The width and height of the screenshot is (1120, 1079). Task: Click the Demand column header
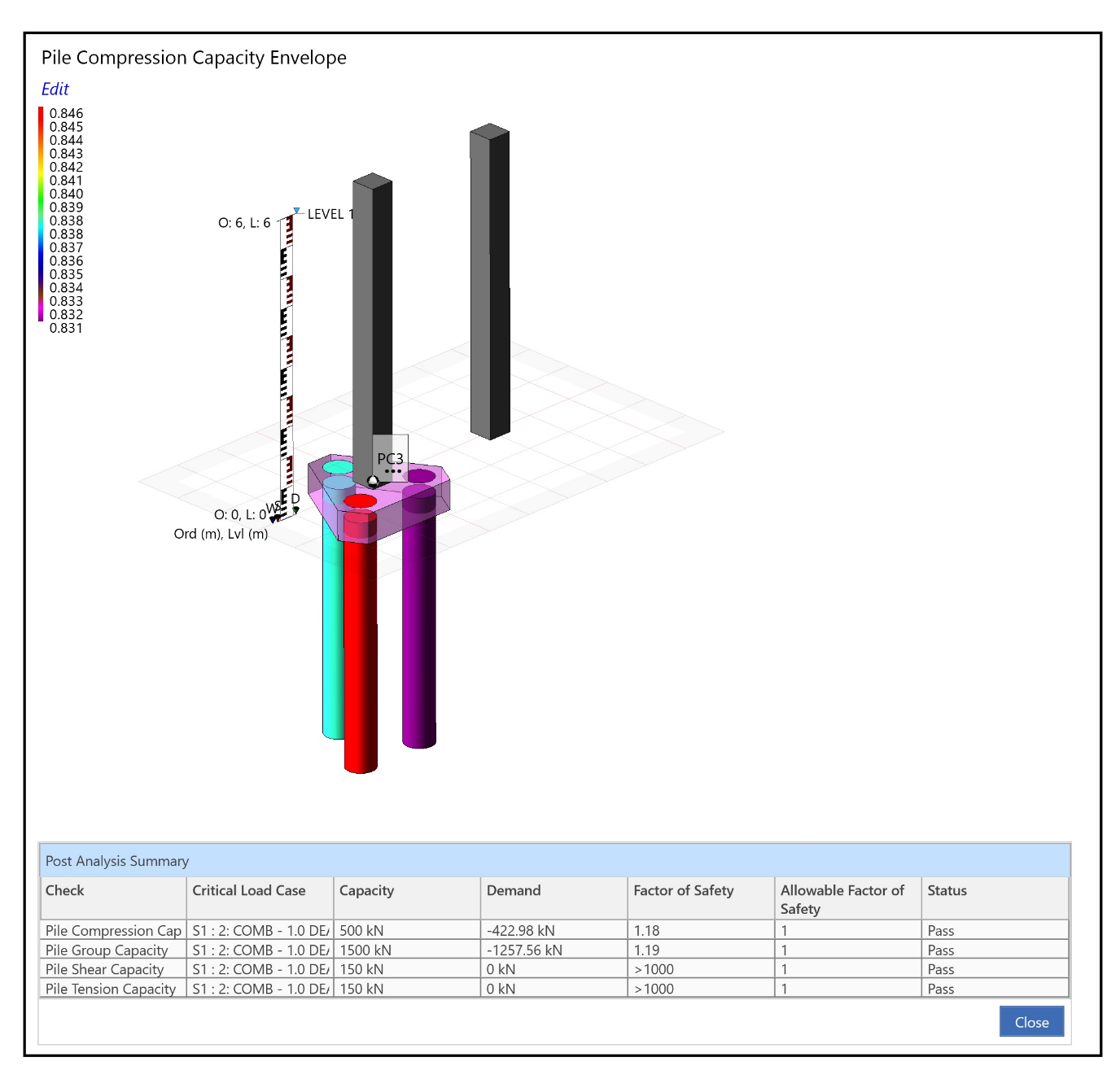click(x=554, y=898)
